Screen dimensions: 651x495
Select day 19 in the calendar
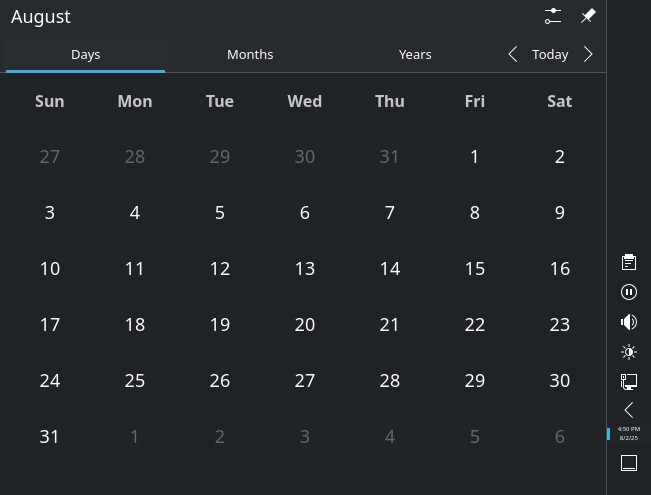(220, 325)
